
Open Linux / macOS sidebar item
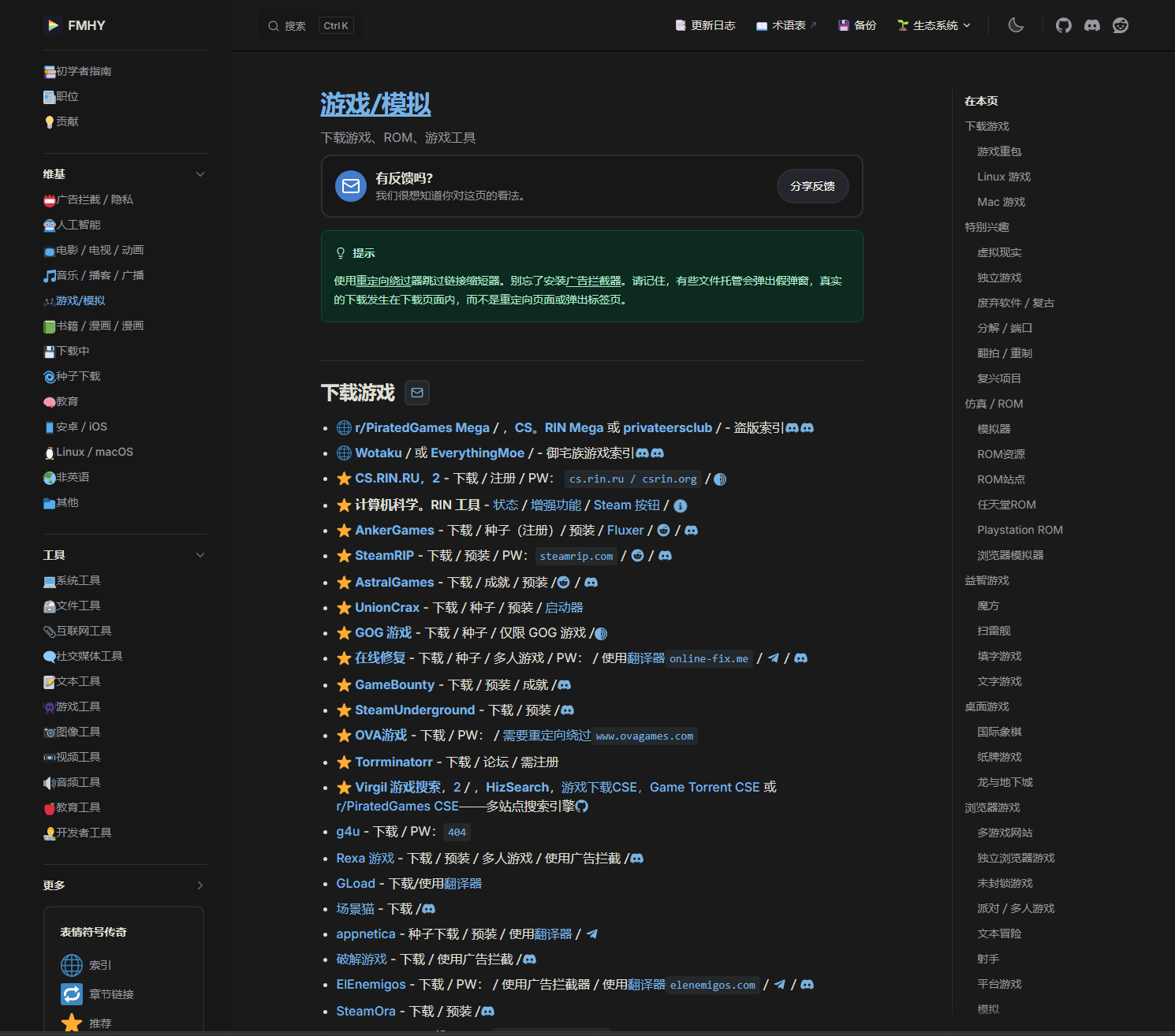88,452
